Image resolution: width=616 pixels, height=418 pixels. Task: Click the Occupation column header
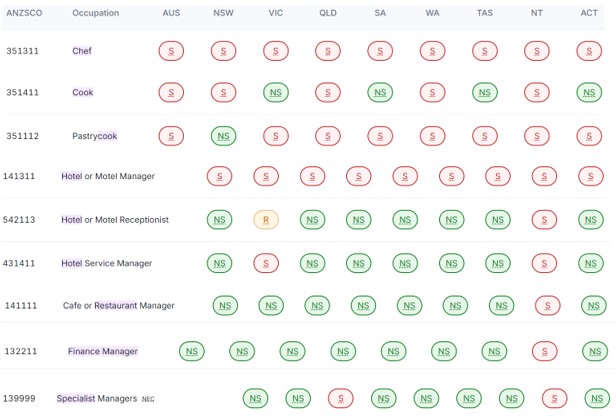click(95, 13)
